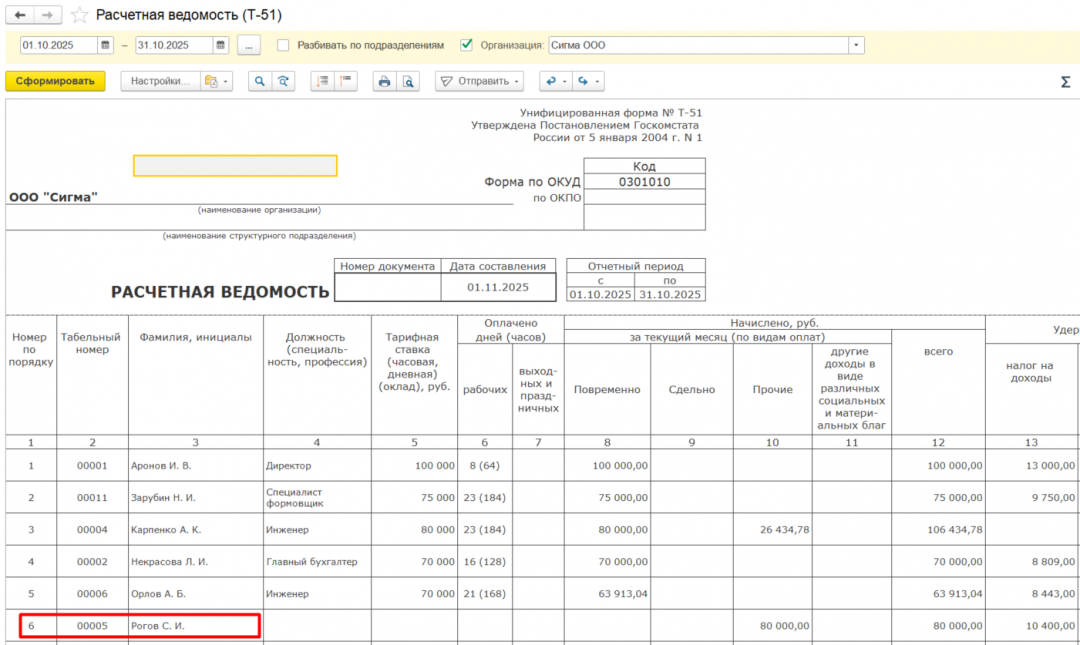Open the report variants folder dropdown
Image resolution: width=1080 pixels, height=645 pixels.
click(216, 81)
